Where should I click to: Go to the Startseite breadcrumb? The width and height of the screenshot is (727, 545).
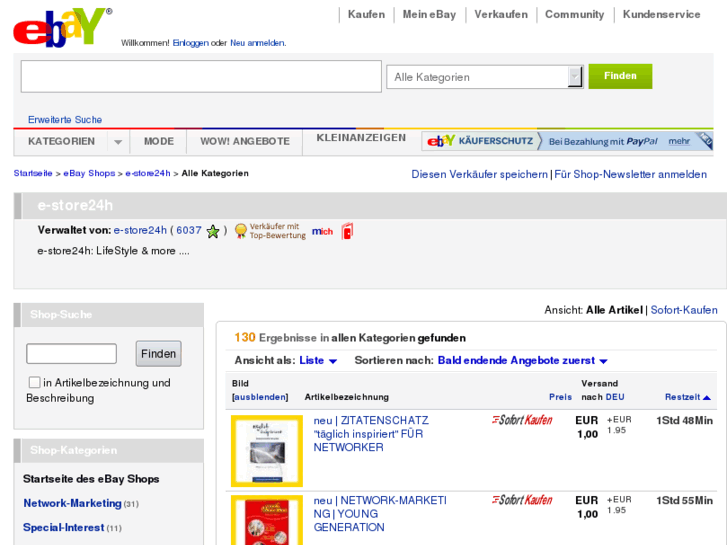tap(33, 173)
